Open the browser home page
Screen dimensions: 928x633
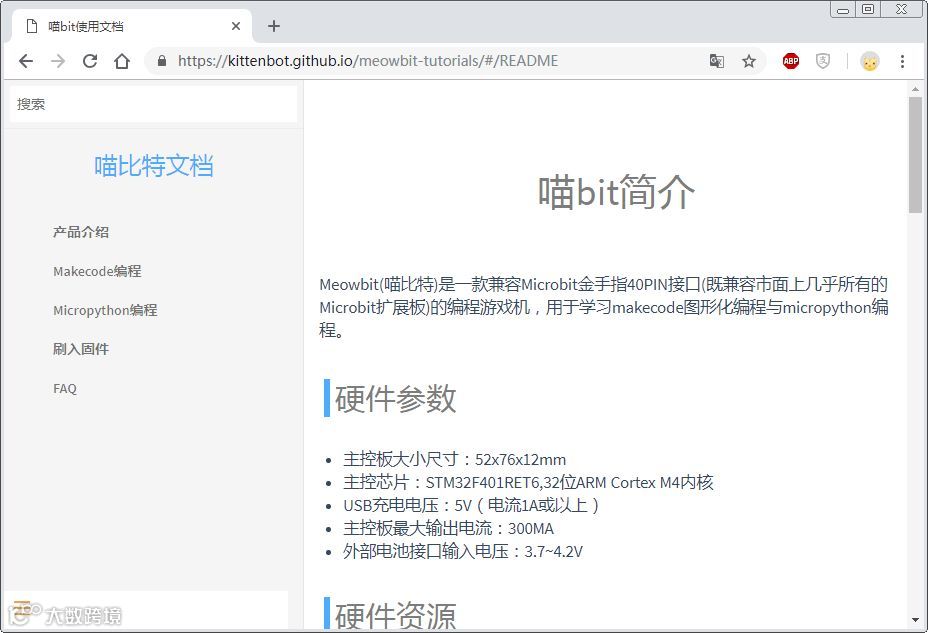click(122, 61)
